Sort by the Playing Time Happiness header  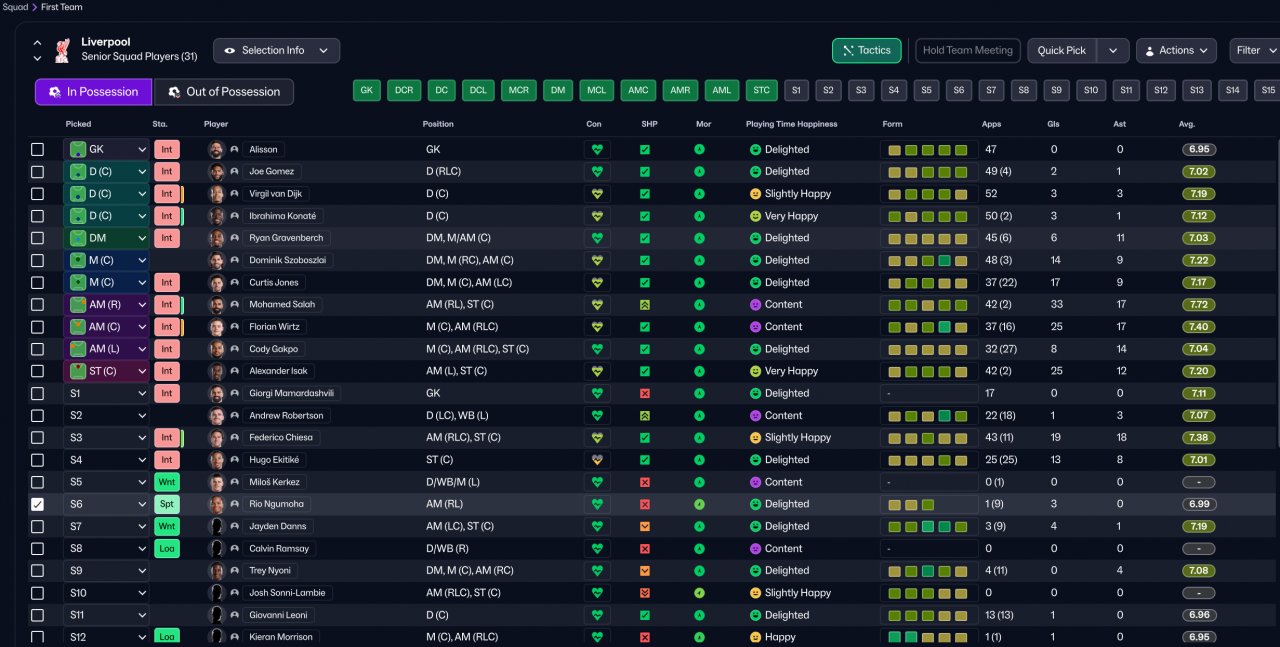coord(791,124)
